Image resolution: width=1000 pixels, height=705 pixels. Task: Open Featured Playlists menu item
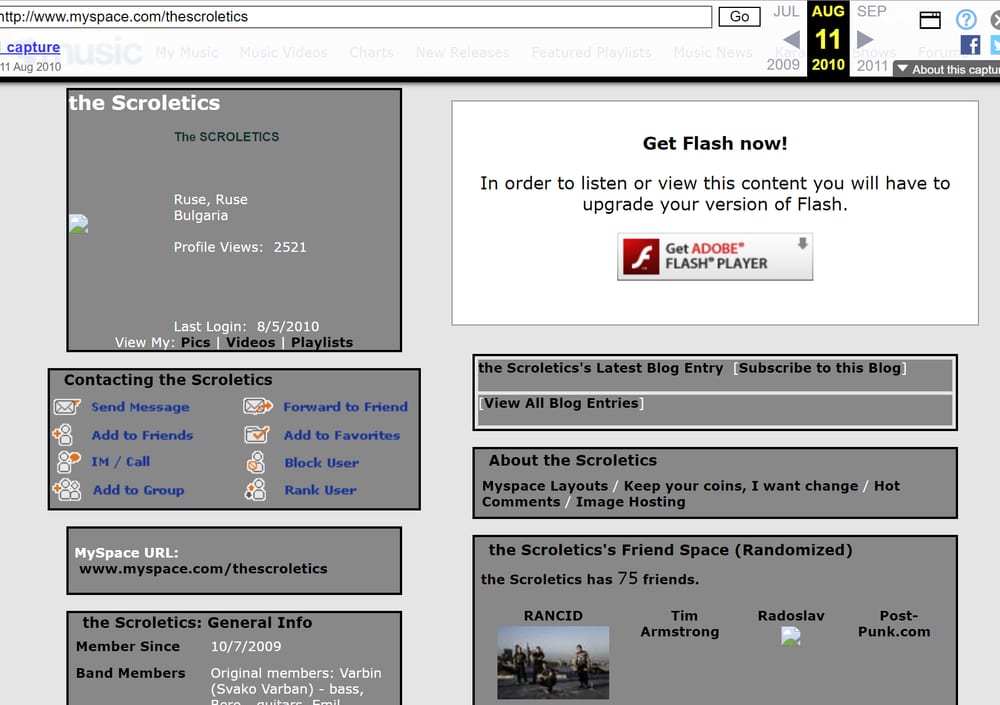(x=591, y=52)
